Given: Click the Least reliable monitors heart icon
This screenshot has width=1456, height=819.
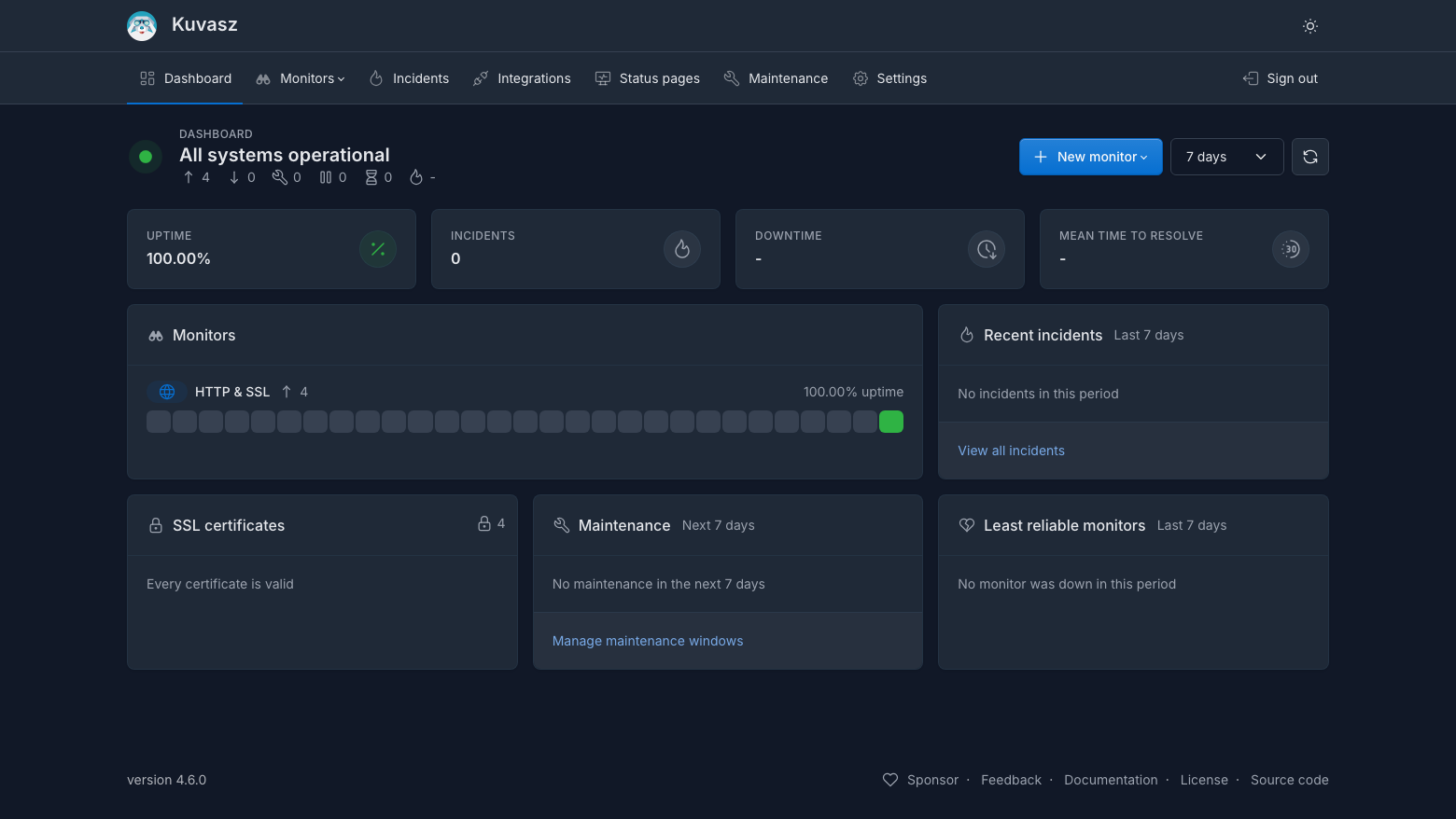Looking at the screenshot, I should tap(967, 525).
